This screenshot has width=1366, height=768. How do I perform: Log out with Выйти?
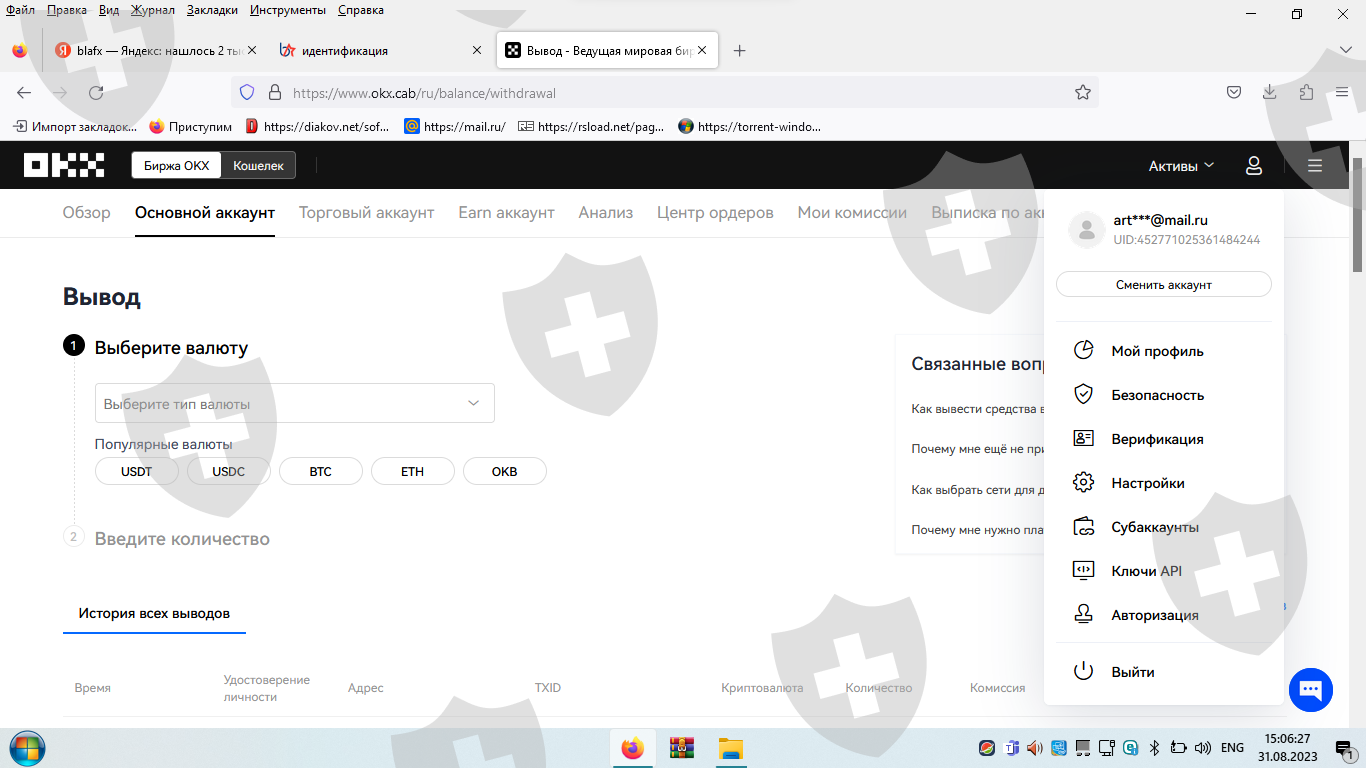pos(1164,672)
